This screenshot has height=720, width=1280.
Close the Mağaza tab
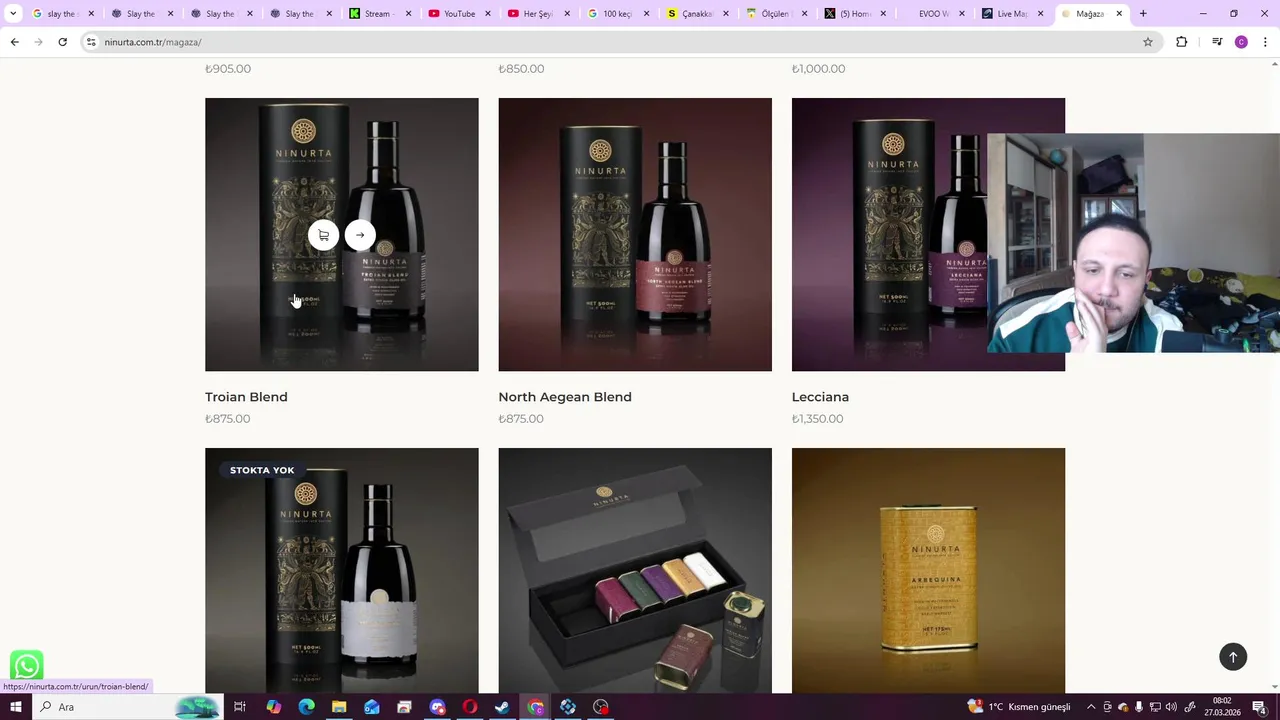pyautogui.click(x=1119, y=14)
